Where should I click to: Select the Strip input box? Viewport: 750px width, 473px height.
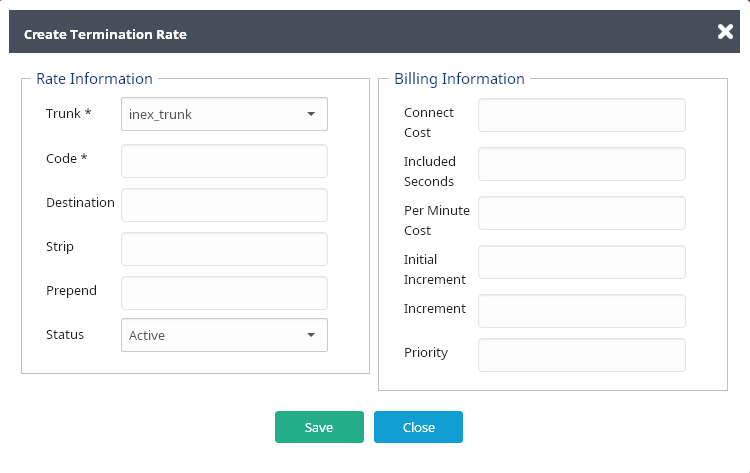(224, 249)
